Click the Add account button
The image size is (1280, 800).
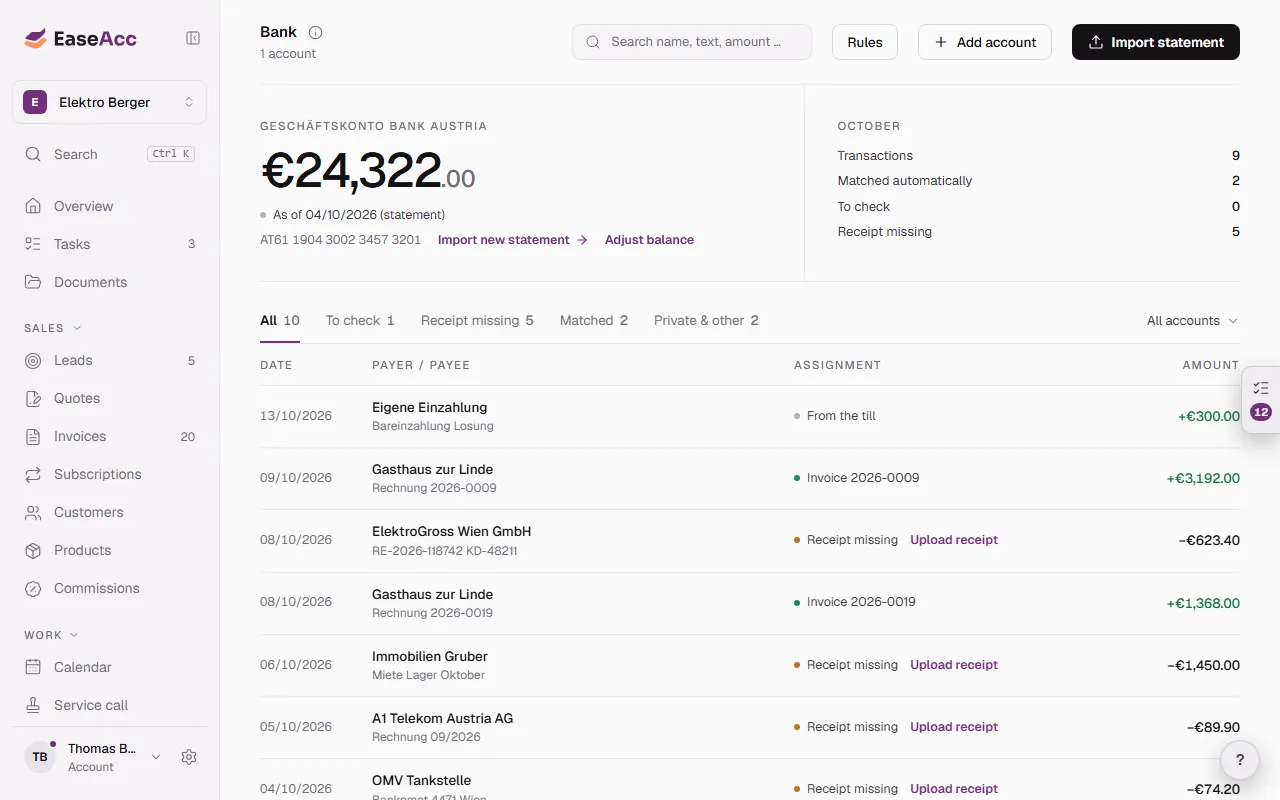tap(985, 42)
